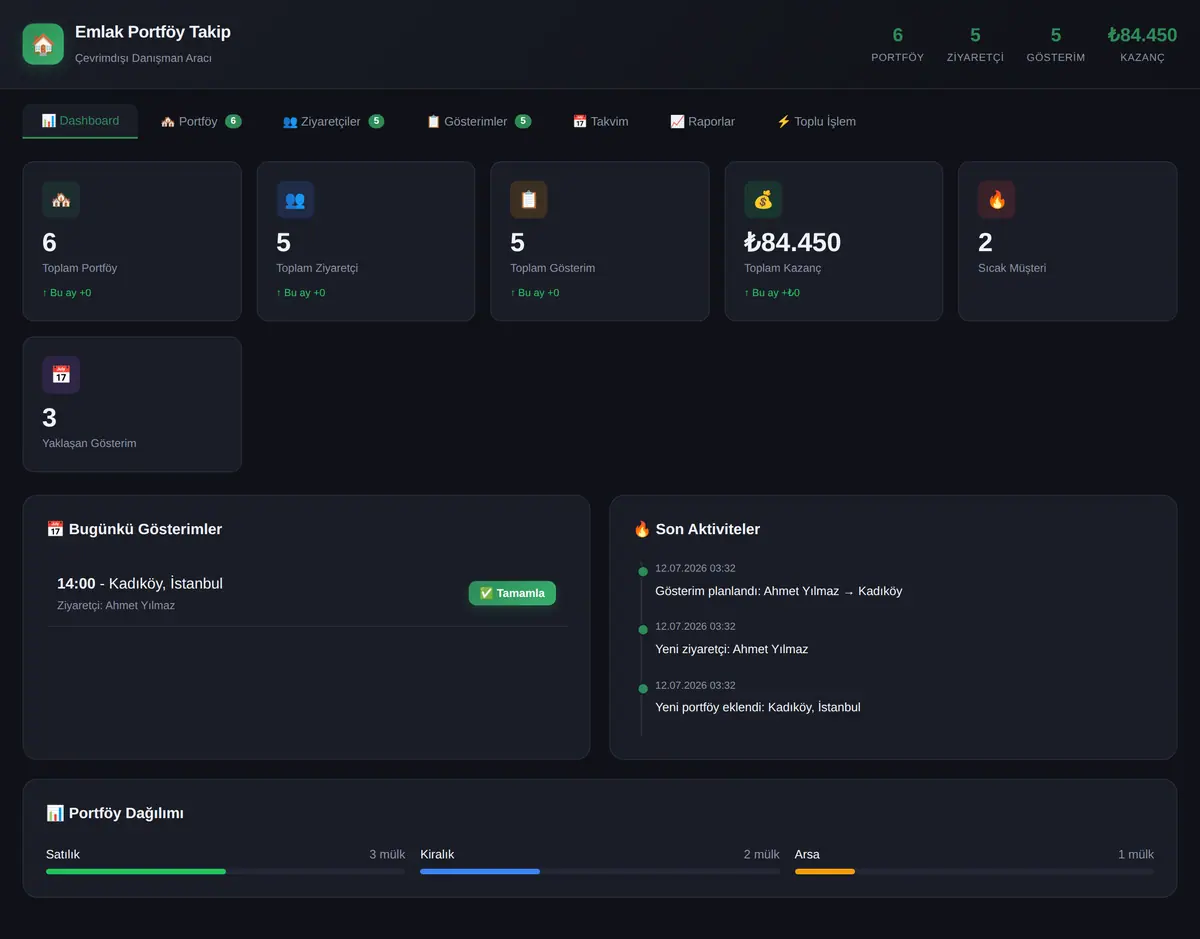
Task: Click the '↑ Bu ay +₺0' line under Toplam Kazanç
Action: (x=772, y=293)
